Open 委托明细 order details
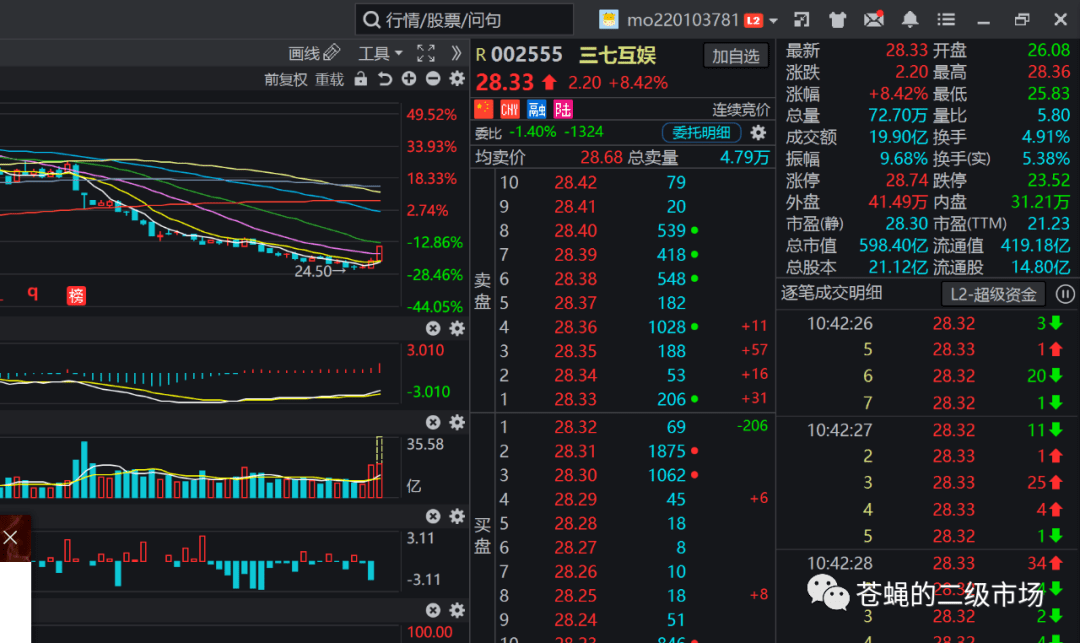1080x643 pixels. 701,132
